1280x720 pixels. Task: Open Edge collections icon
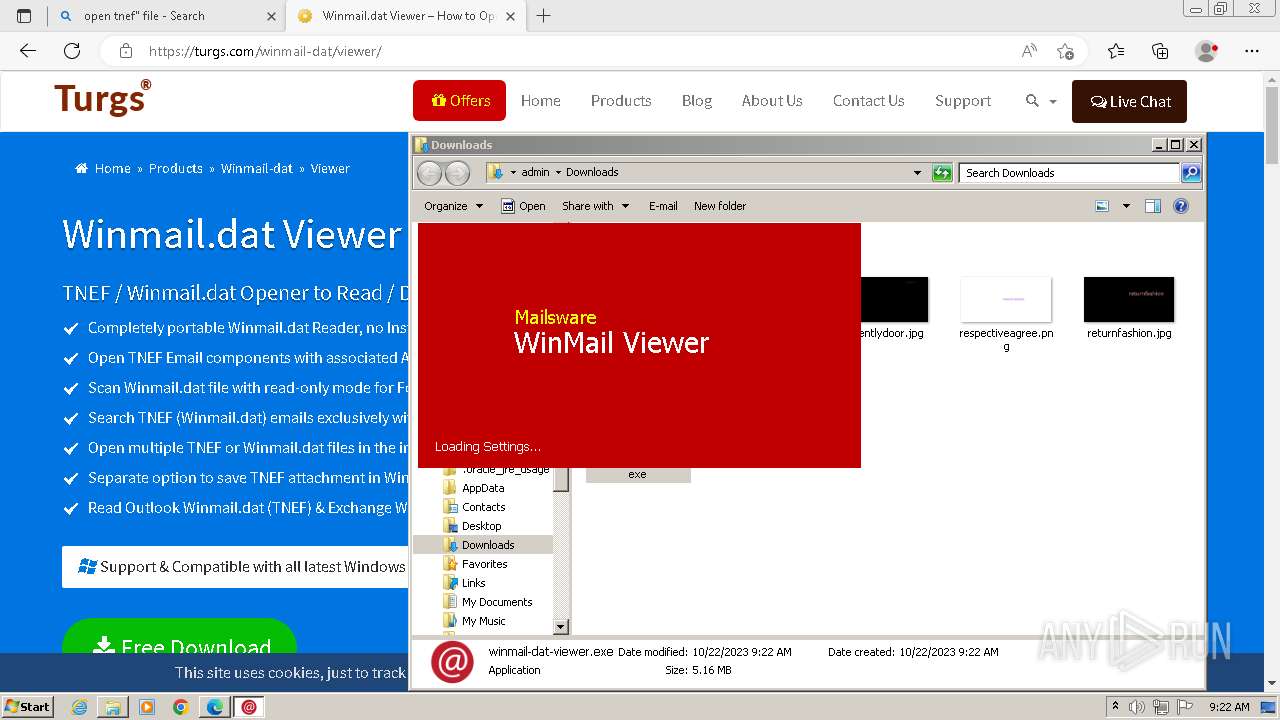[x=1160, y=51]
